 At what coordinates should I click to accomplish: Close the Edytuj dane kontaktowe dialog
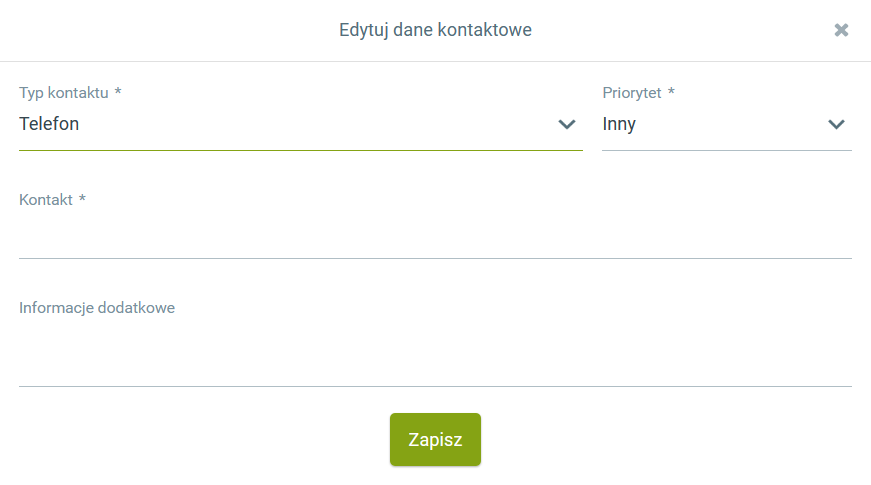[x=841, y=30]
